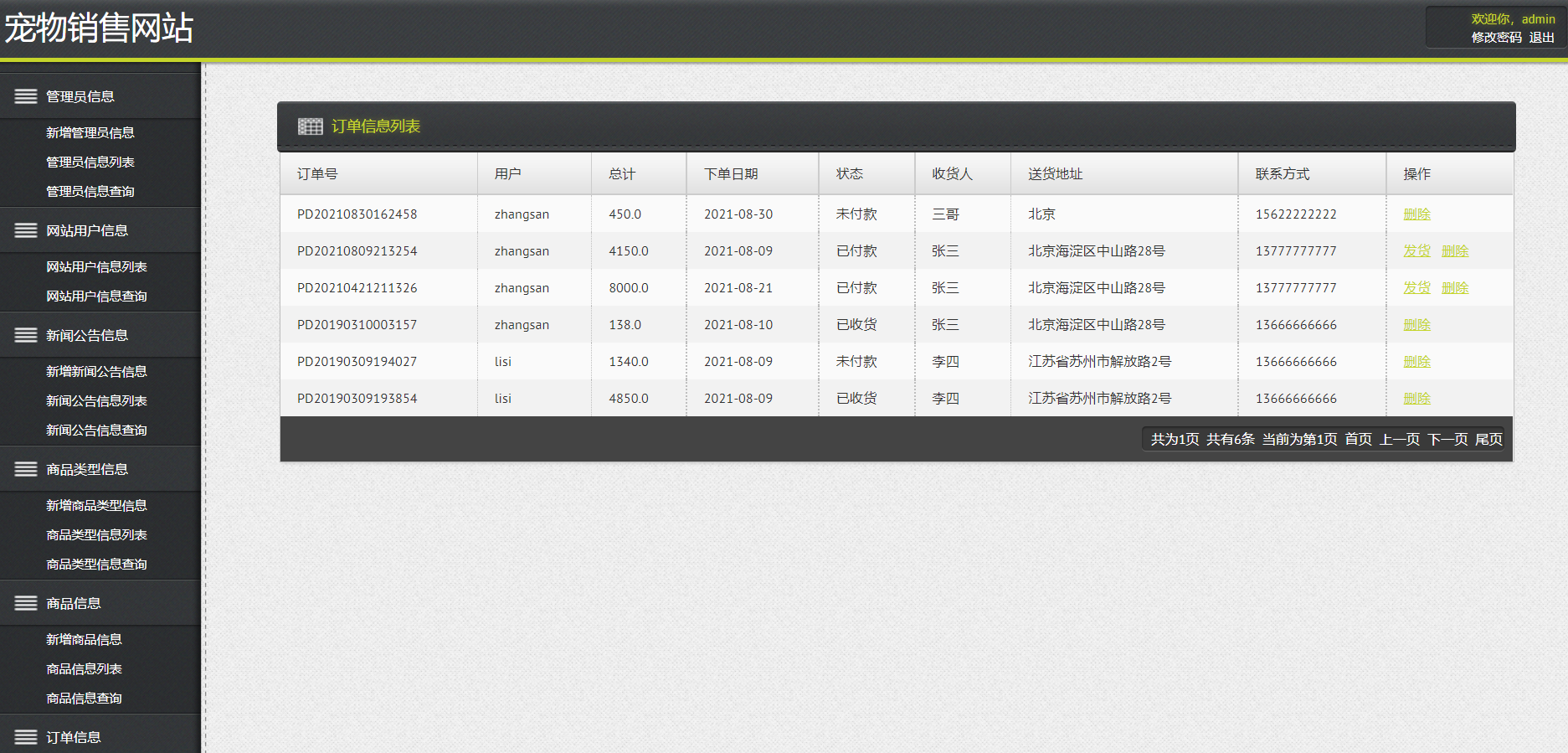Click 下一页 pagination link
Screen dimensions: 1568x753
click(x=1447, y=439)
